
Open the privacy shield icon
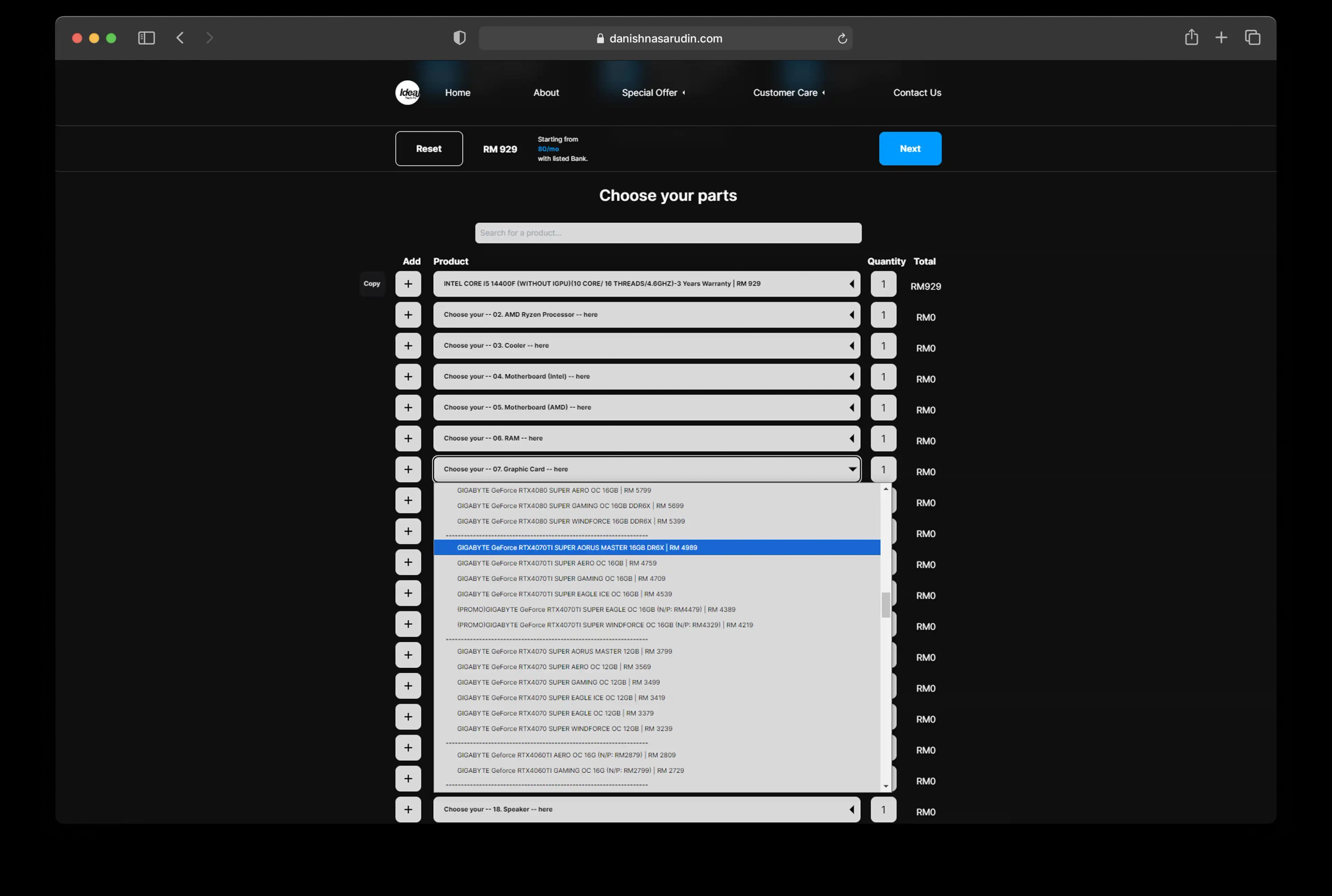click(459, 38)
